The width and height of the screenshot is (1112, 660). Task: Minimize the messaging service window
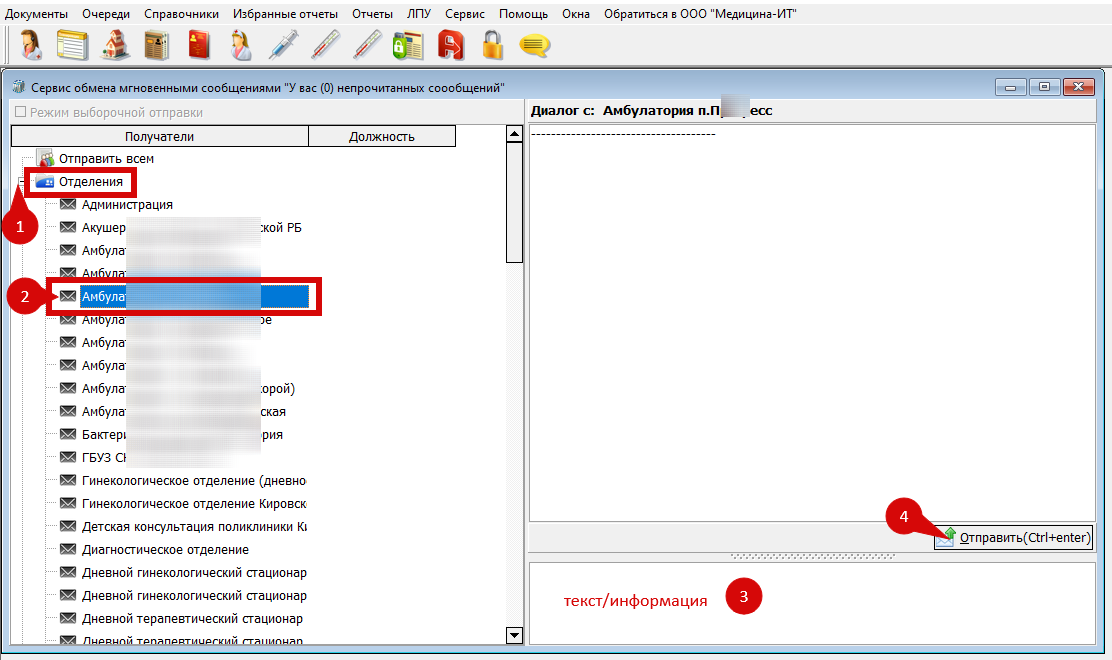coord(1011,86)
